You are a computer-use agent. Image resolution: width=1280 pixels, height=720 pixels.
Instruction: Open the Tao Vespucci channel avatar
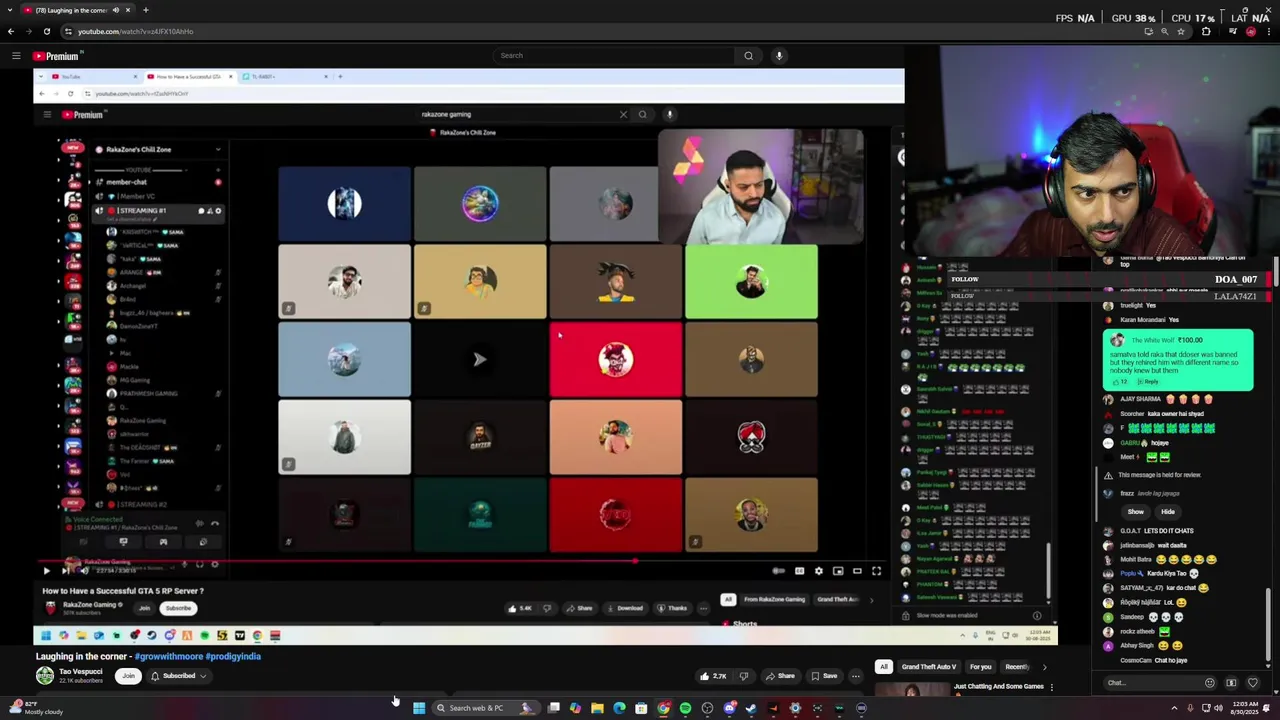tap(45, 676)
